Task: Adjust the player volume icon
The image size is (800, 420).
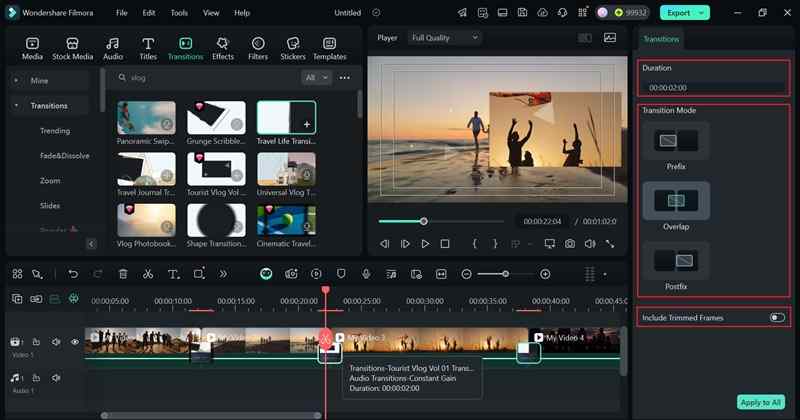Action: [x=590, y=244]
